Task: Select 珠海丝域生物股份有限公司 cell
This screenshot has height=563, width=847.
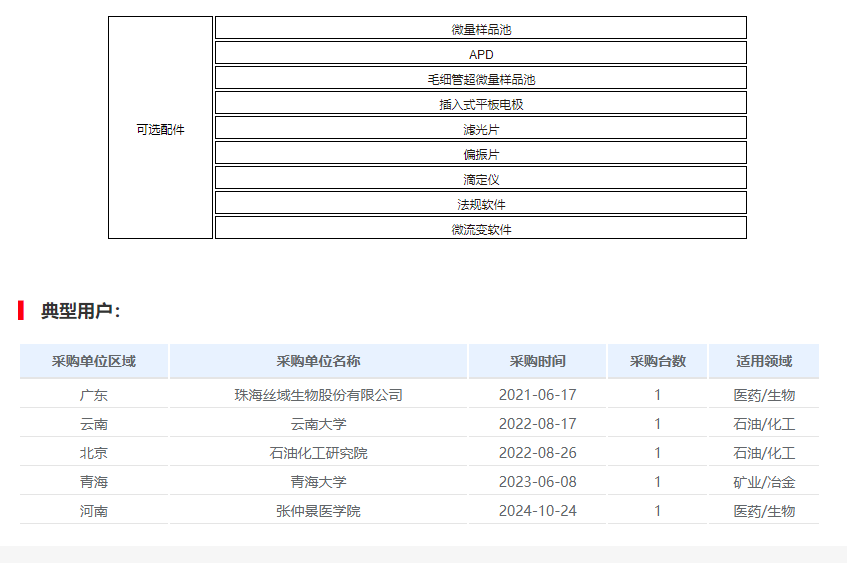Action: click(x=318, y=395)
